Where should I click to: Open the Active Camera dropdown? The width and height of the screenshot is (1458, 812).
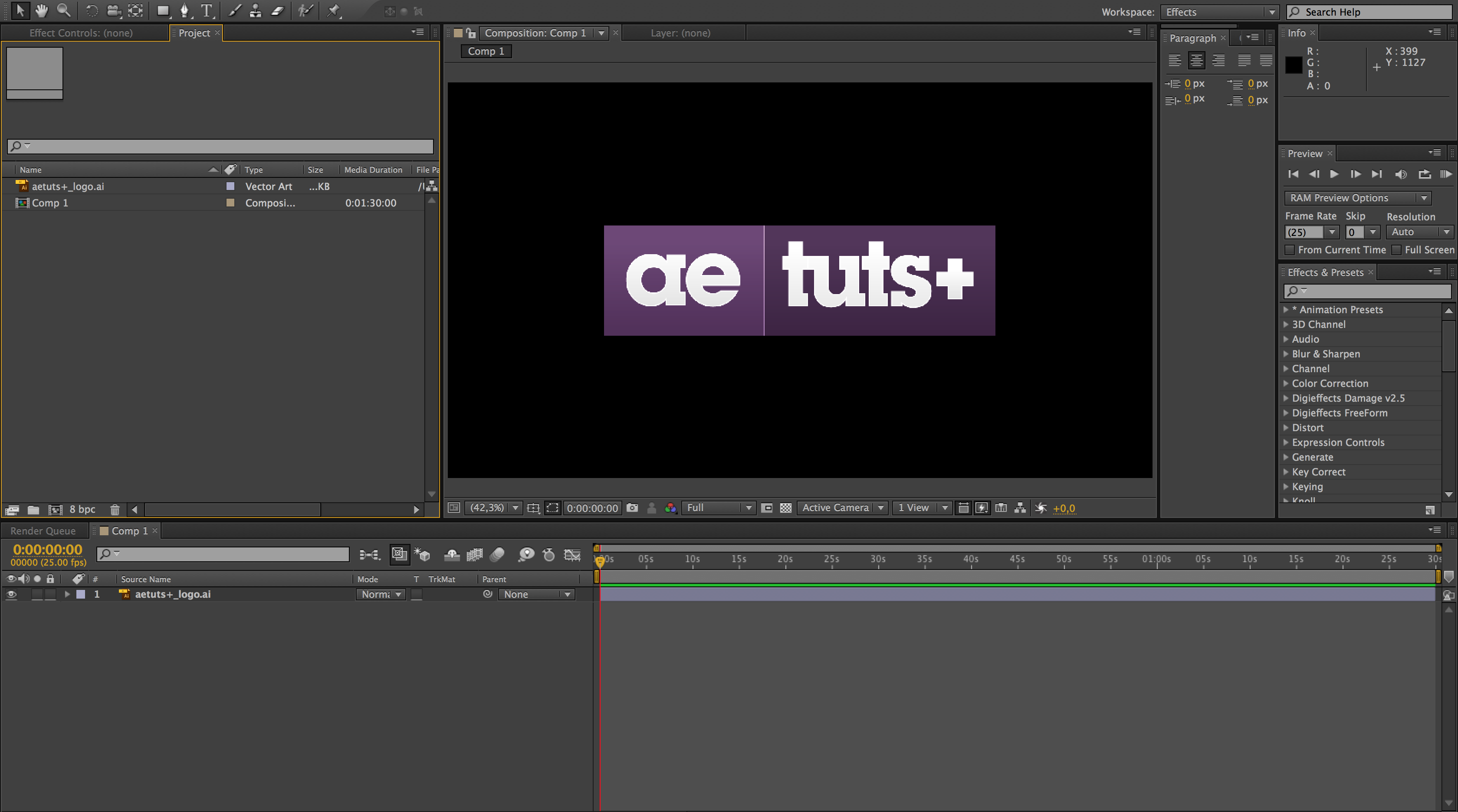pos(842,507)
